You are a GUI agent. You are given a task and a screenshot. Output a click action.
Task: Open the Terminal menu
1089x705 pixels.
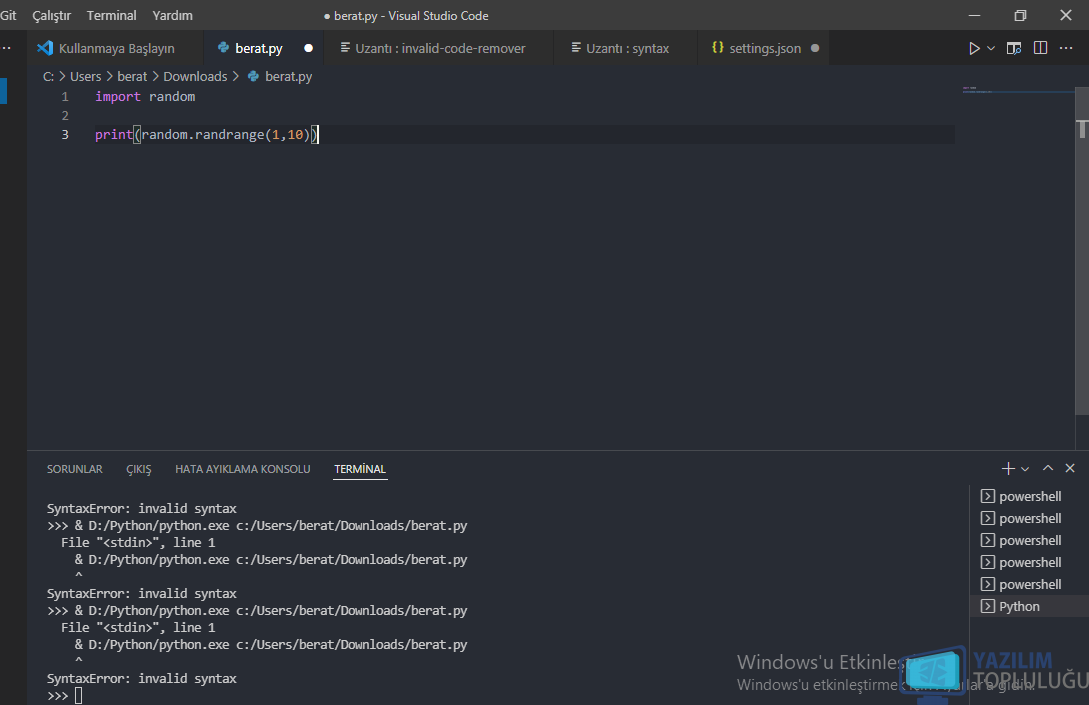tap(111, 15)
